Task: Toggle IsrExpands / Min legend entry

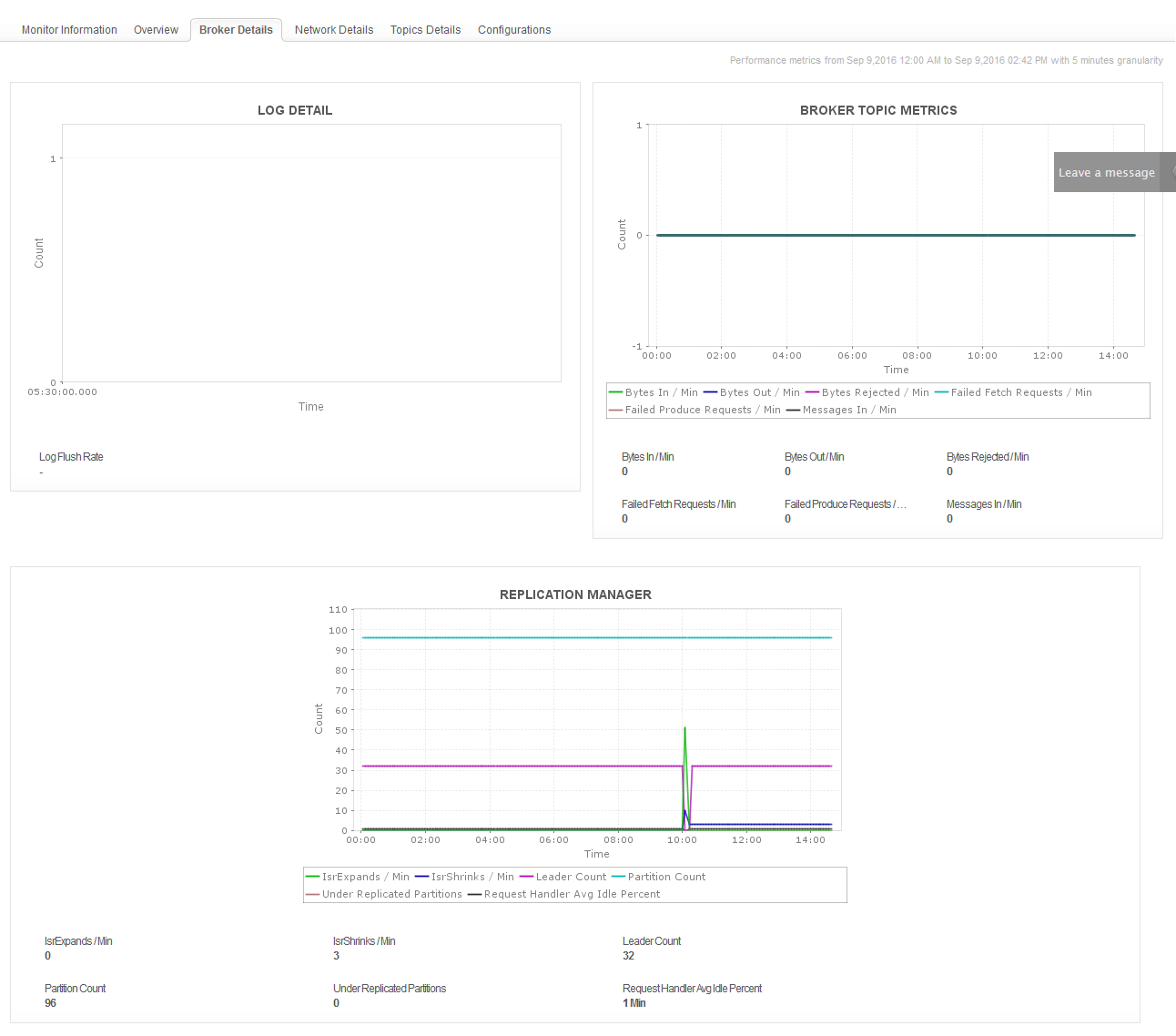Action: click(358, 877)
